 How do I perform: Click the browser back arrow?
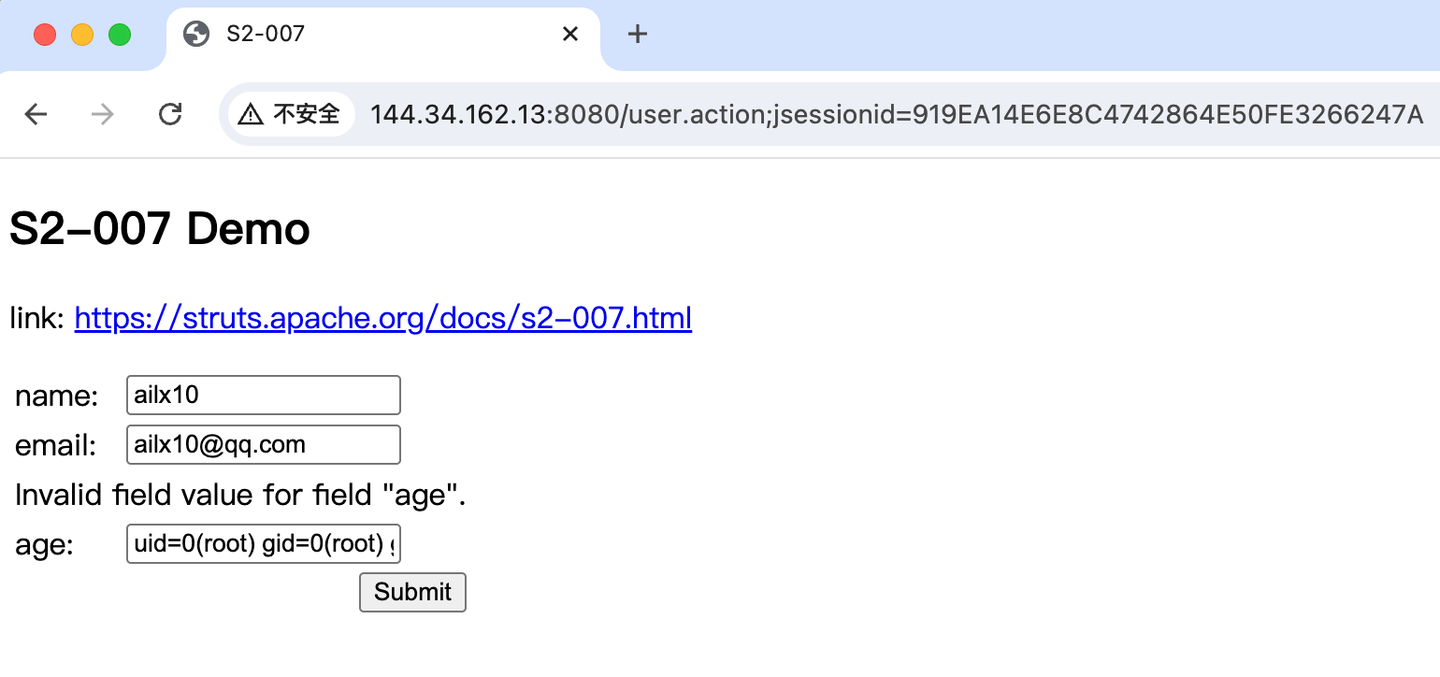(36, 115)
